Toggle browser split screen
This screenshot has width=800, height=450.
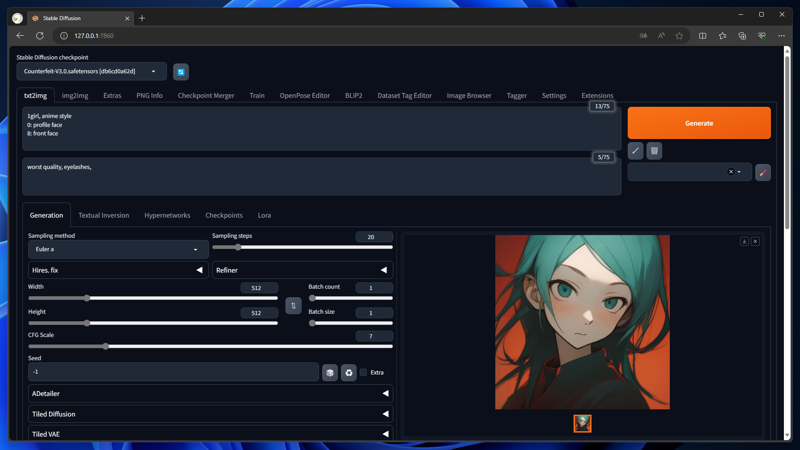pyautogui.click(x=703, y=36)
